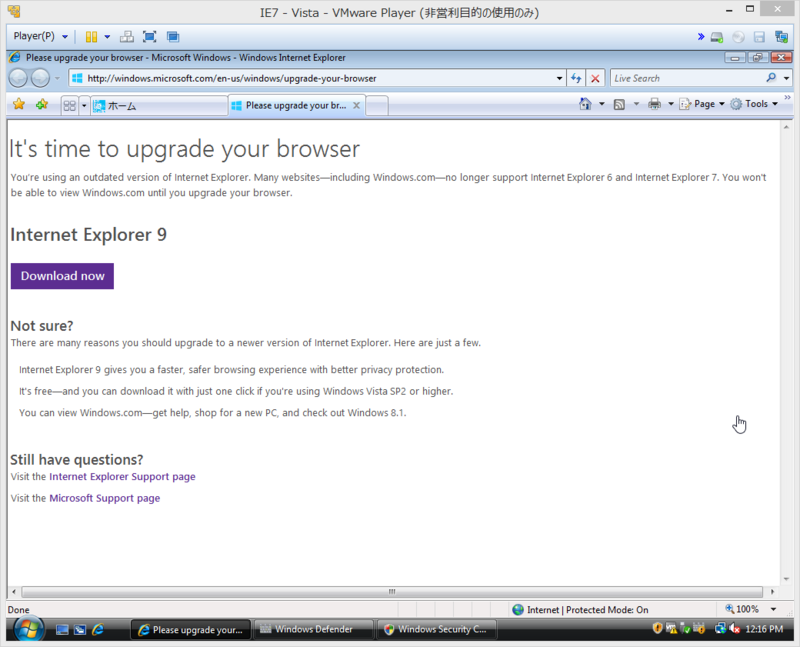Click the Add to Favorites icon
Viewport: 800px width, 647px height.
point(42,105)
